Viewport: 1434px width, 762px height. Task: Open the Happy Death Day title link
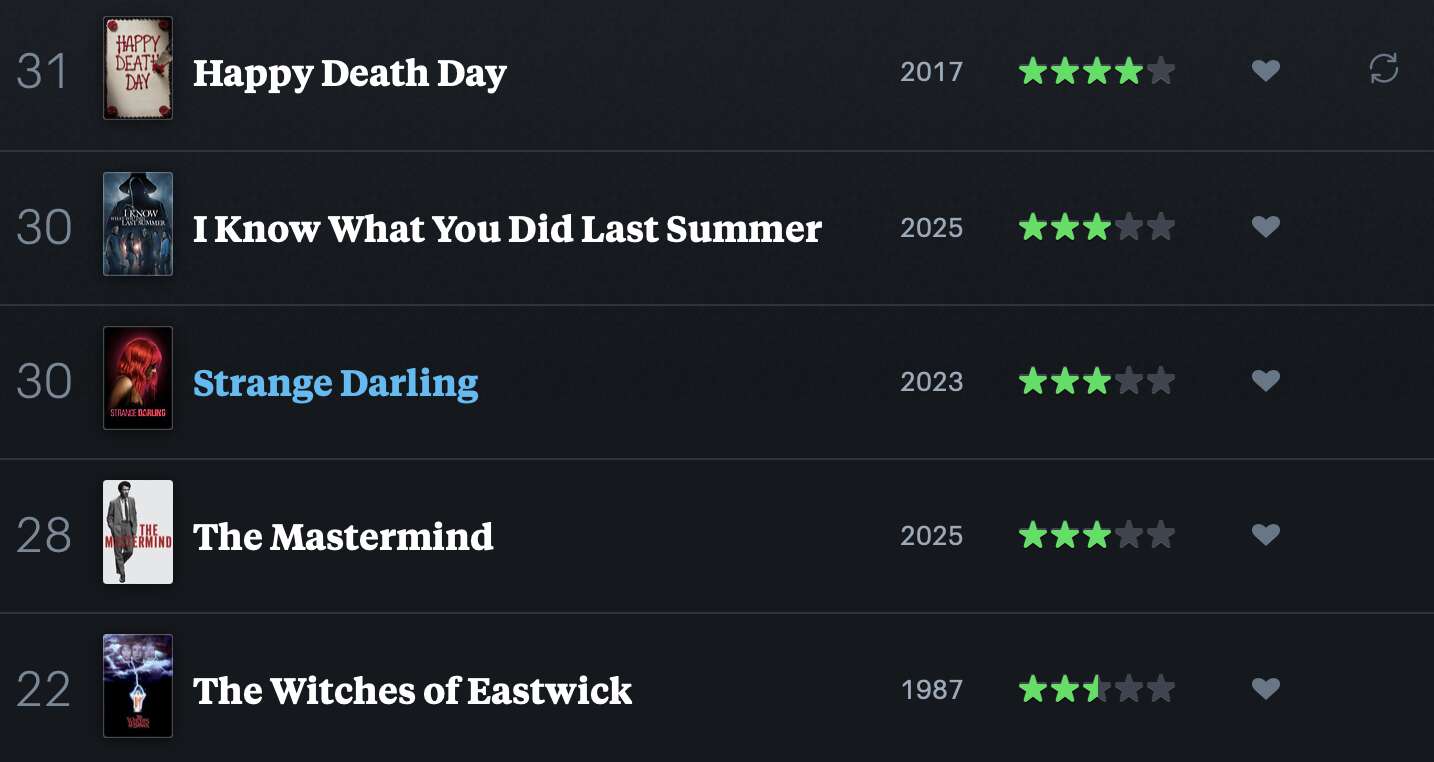tap(349, 73)
